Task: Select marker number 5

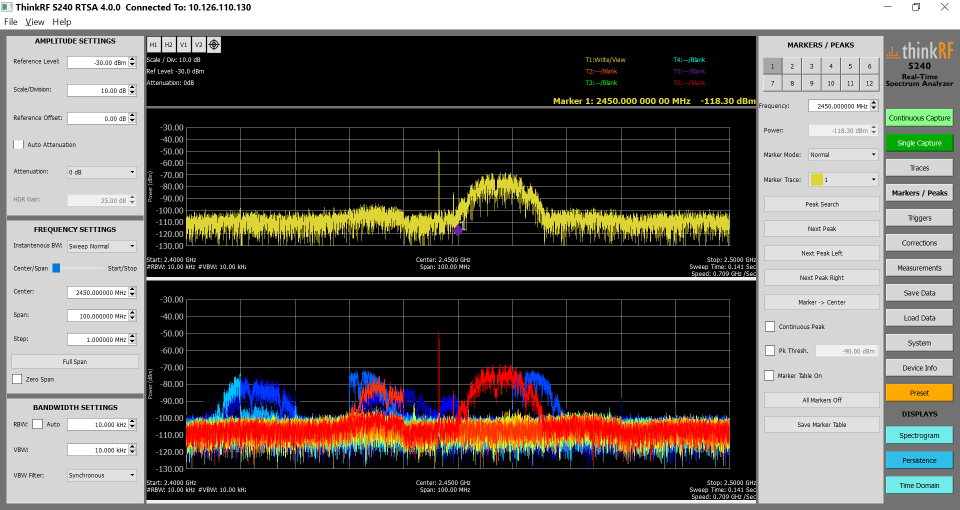Action: (x=851, y=66)
